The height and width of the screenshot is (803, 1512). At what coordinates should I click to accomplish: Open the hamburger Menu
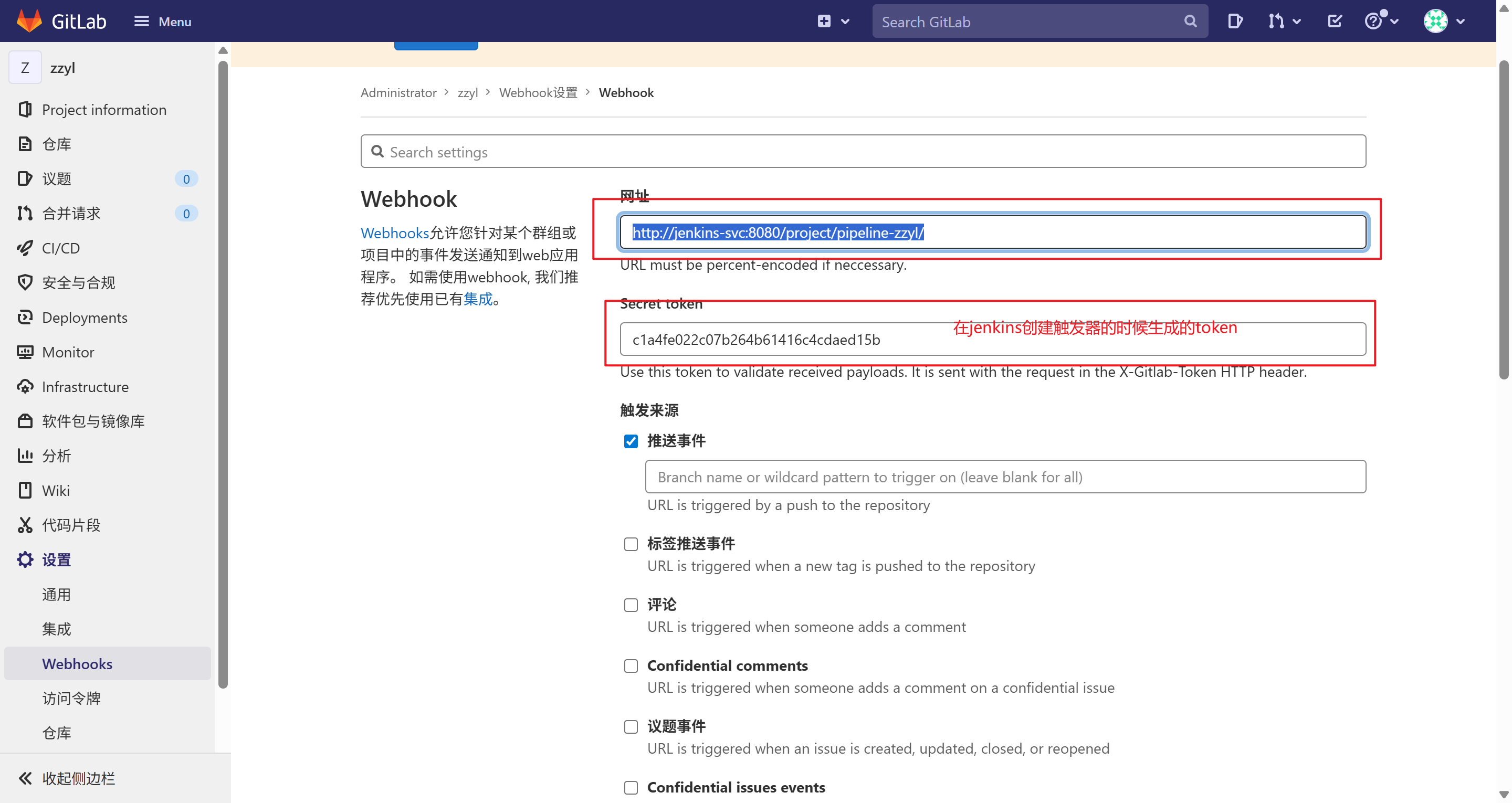click(163, 22)
